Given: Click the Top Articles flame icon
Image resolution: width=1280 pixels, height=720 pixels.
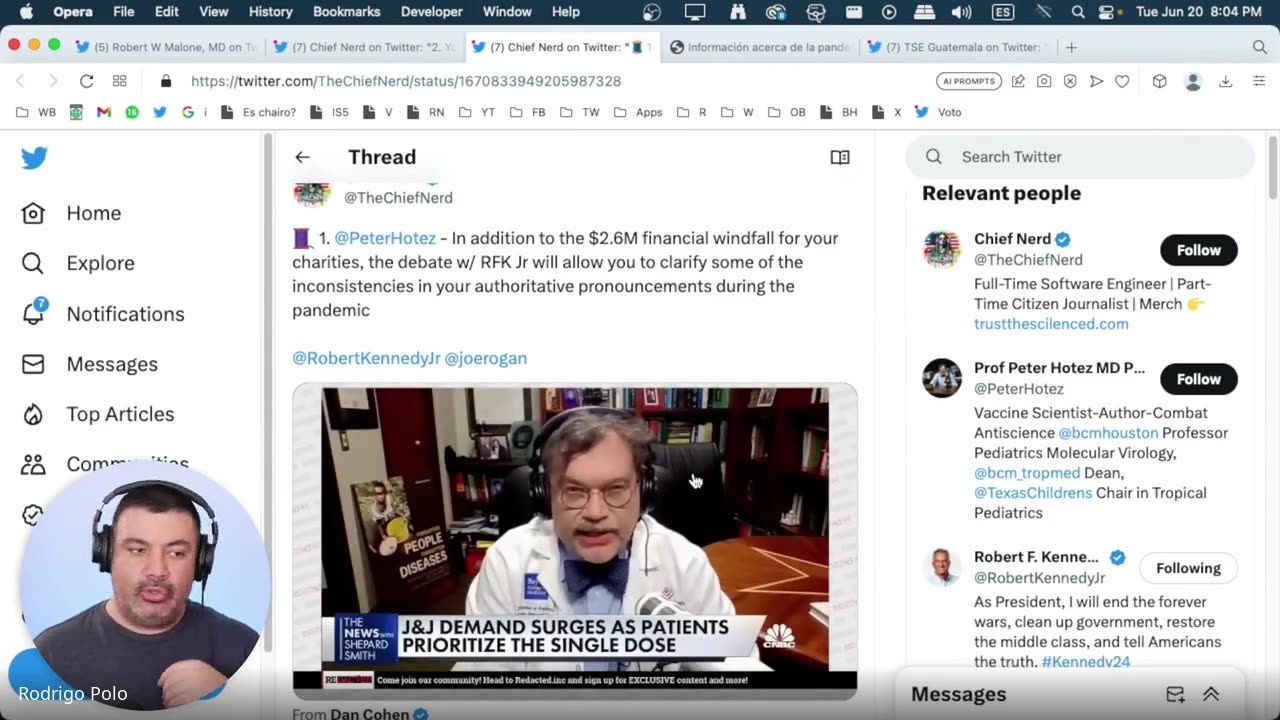Looking at the screenshot, I should [33, 414].
